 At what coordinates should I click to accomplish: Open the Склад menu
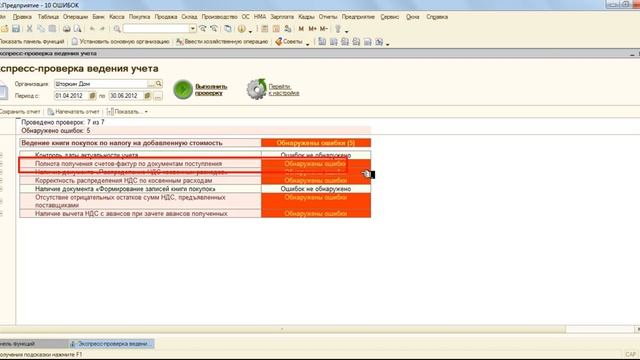[189, 17]
